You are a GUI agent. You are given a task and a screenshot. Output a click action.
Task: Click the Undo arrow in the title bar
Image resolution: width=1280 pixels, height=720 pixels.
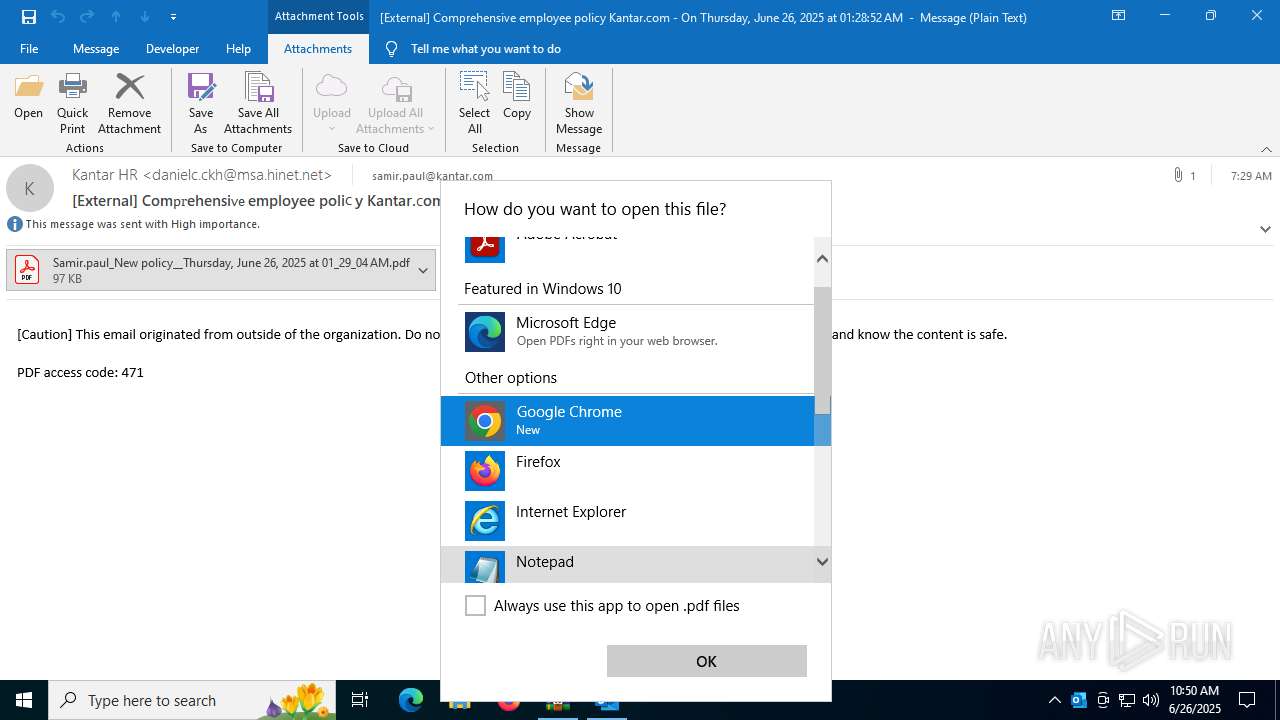tap(58, 16)
